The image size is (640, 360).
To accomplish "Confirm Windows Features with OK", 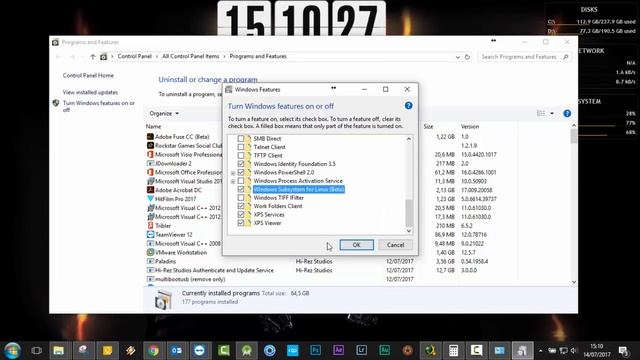I will [x=356, y=245].
